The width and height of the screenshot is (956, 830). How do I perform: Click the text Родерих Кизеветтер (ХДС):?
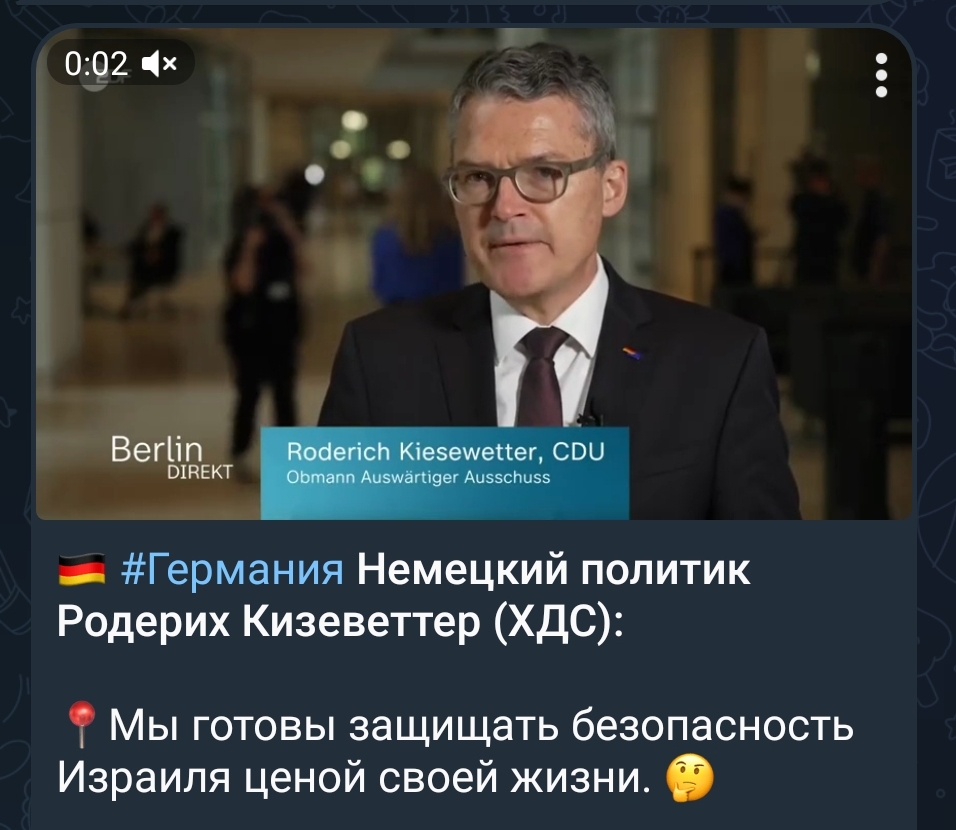click(x=341, y=623)
